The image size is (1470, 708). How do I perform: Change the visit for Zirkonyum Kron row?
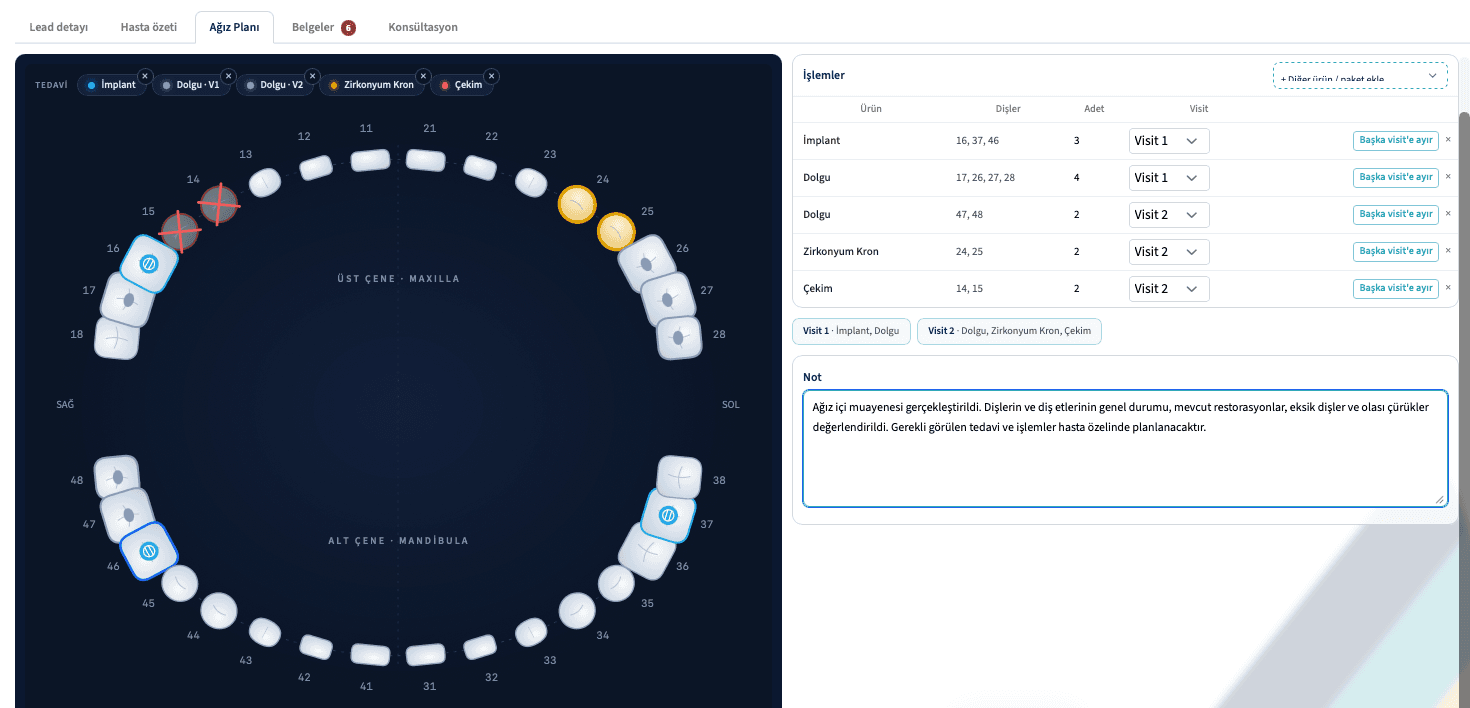point(1169,252)
